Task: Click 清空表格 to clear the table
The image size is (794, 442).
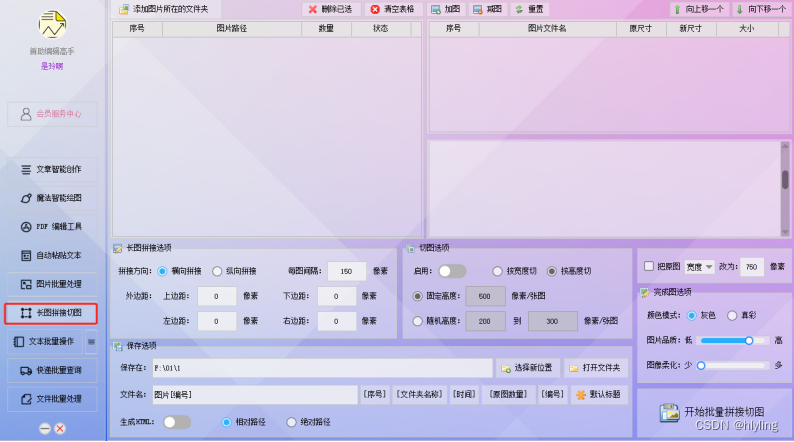Action: pyautogui.click(x=393, y=9)
